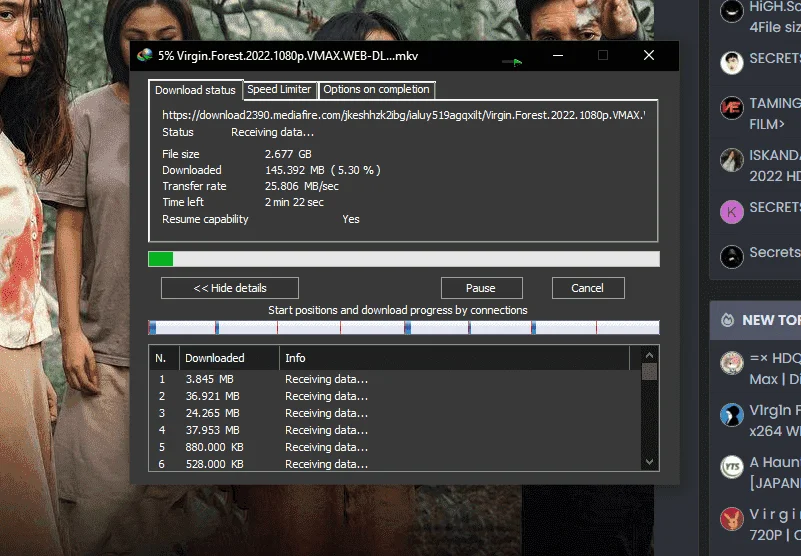Select connection row with 36.921 MB
The image size is (801, 556).
395,396
